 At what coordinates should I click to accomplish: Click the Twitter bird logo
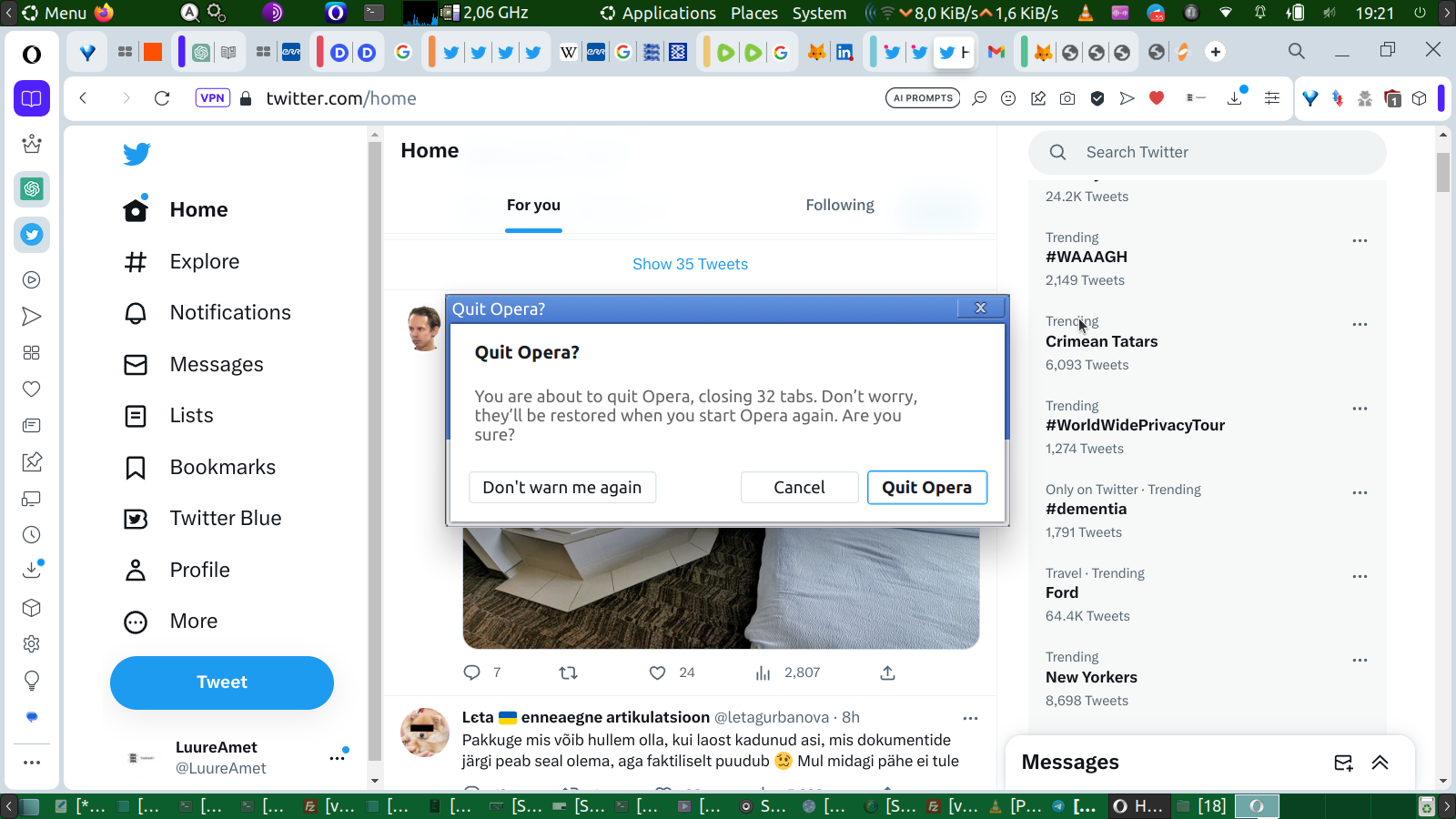136,154
